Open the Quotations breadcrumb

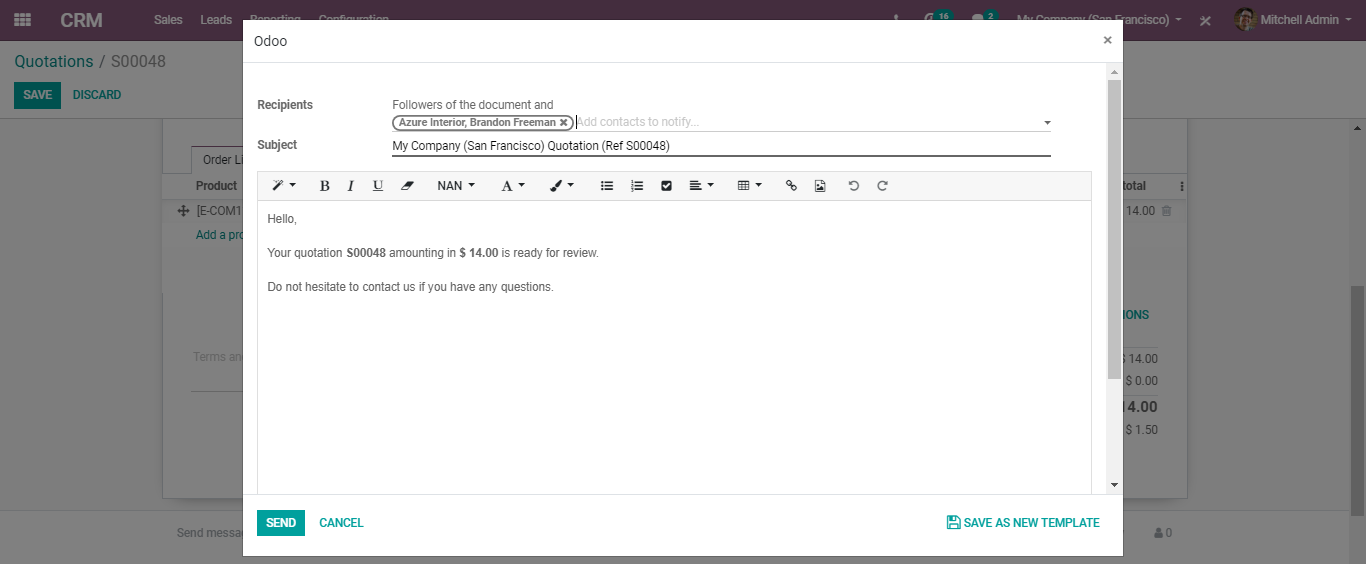(54, 61)
